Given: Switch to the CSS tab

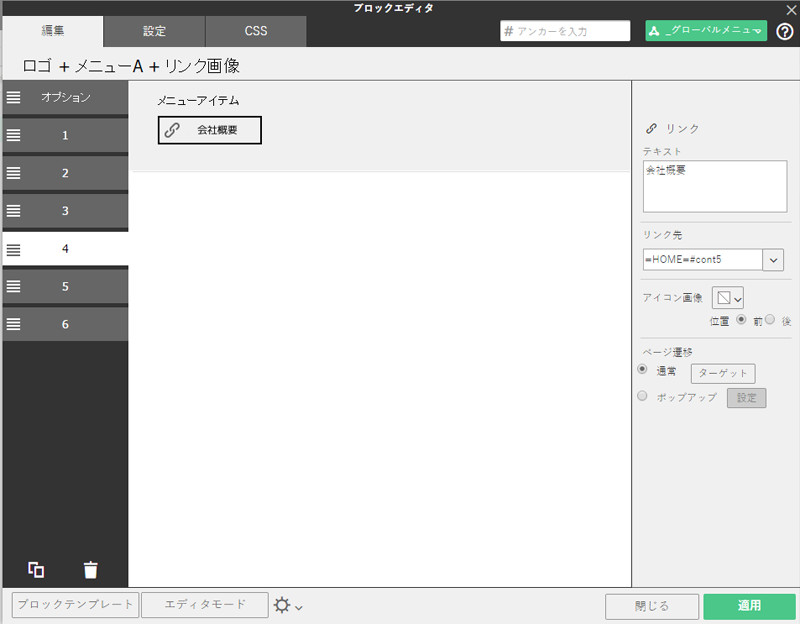Looking at the screenshot, I should point(255,31).
